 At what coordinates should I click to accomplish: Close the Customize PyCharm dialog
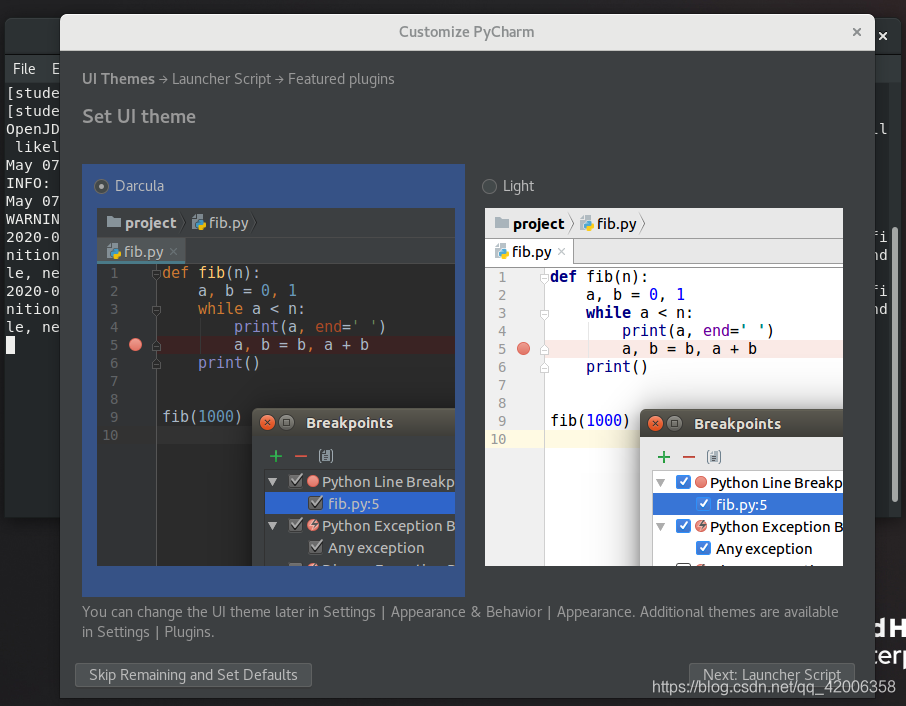(857, 32)
